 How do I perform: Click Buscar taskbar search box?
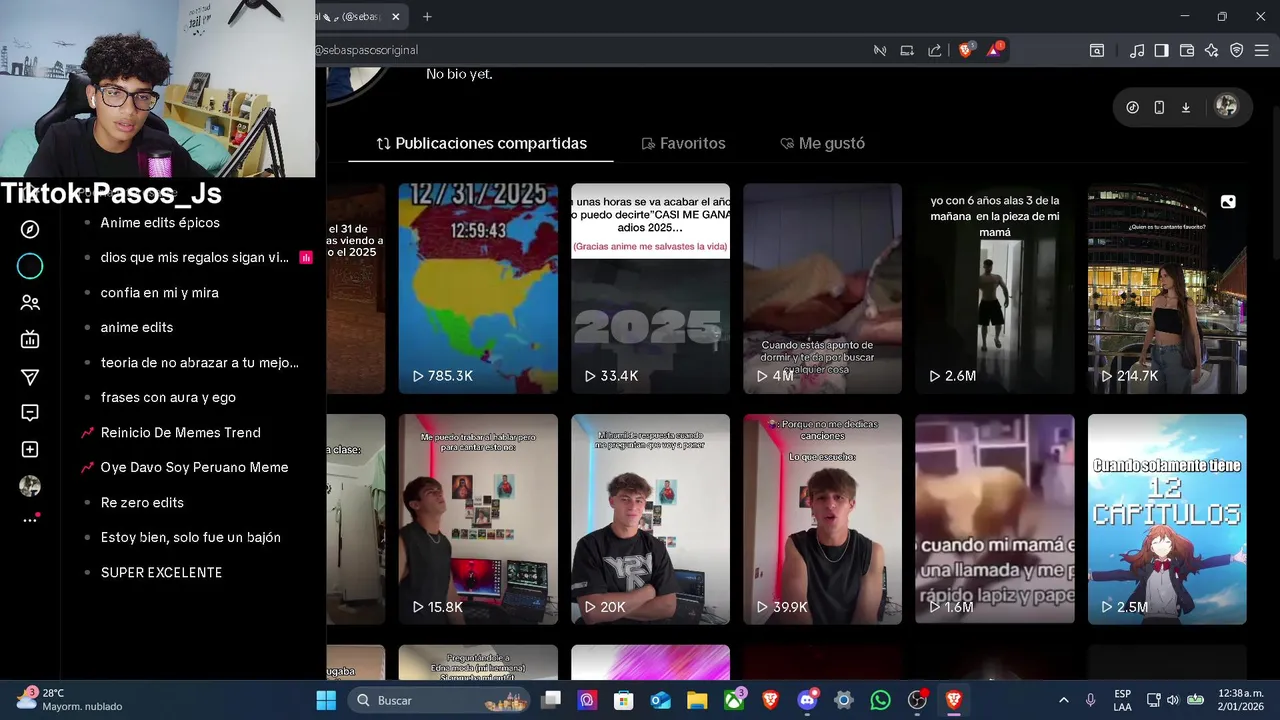click(438, 700)
